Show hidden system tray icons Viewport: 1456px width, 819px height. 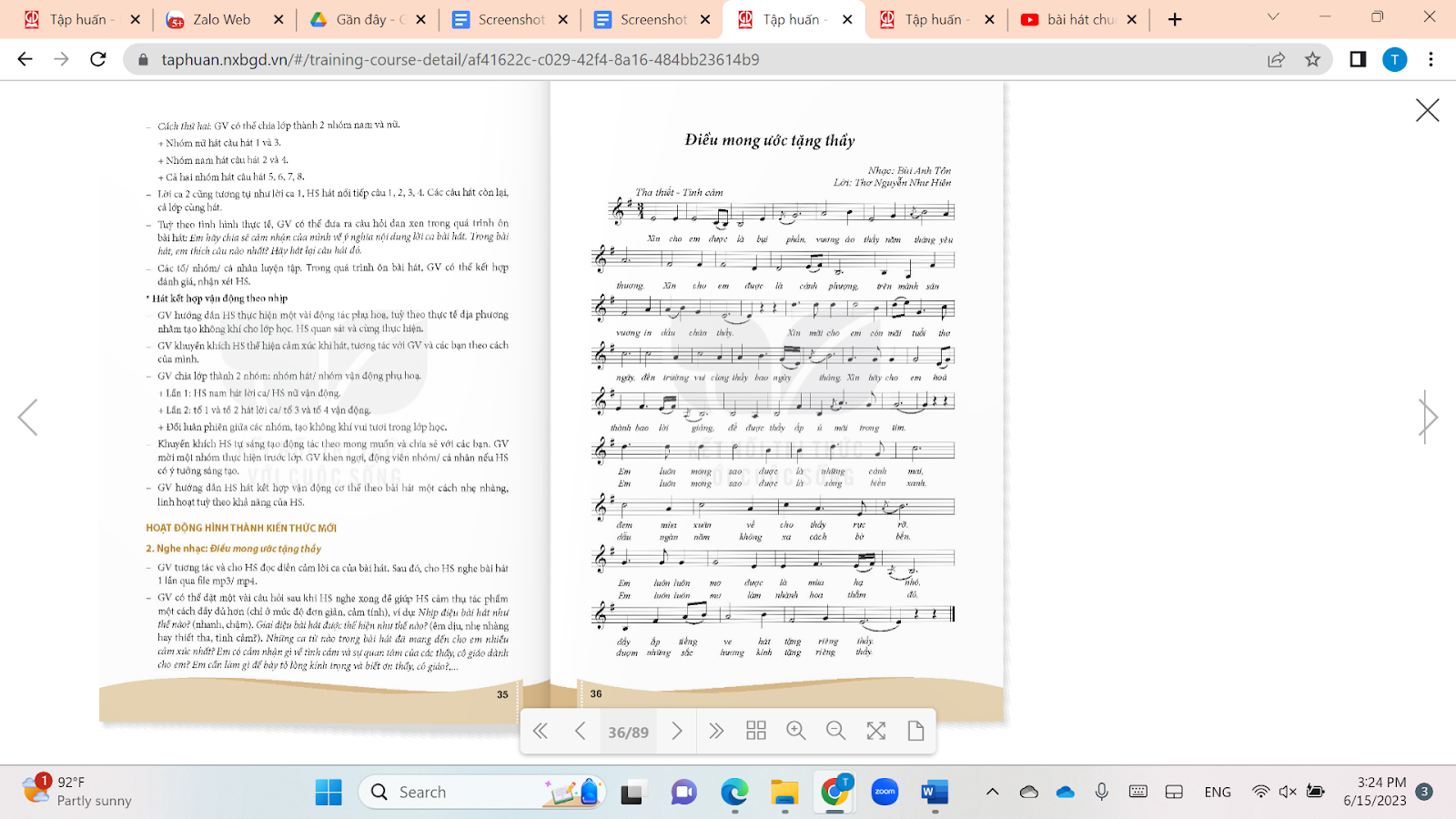(993, 792)
